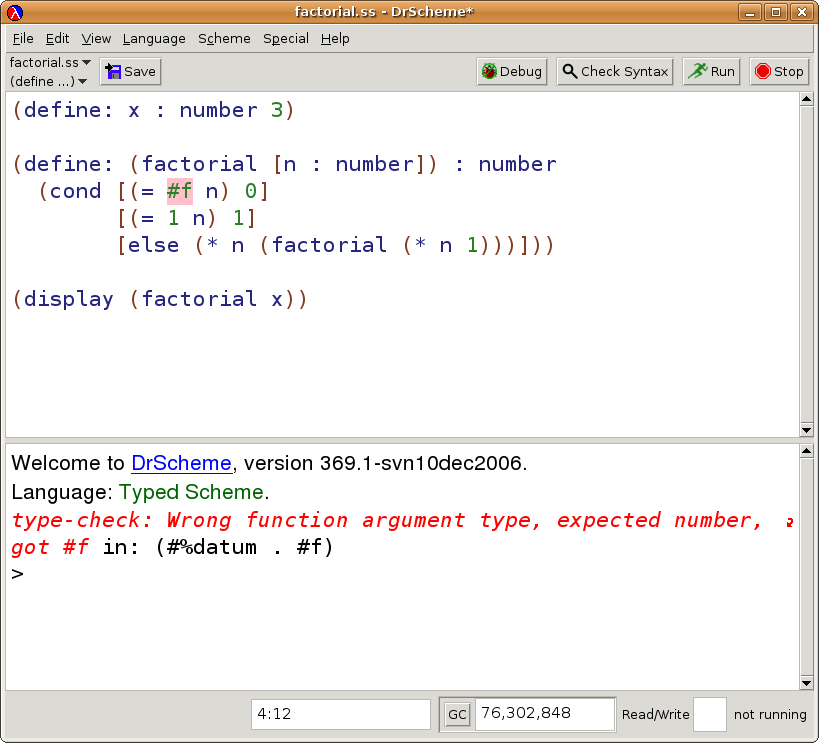This screenshot has height=743, width=819.
Task: Stop the running program
Action: (x=778, y=72)
